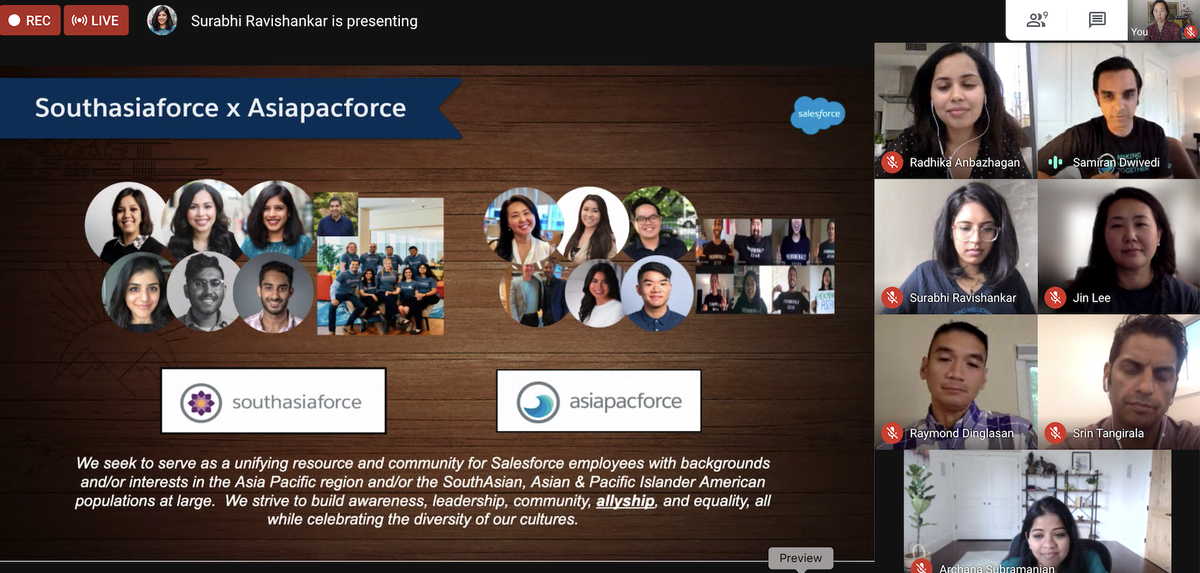This screenshot has height=573, width=1200.
Task: Select Radhika Anbazhagan's video tile
Action: point(955,111)
